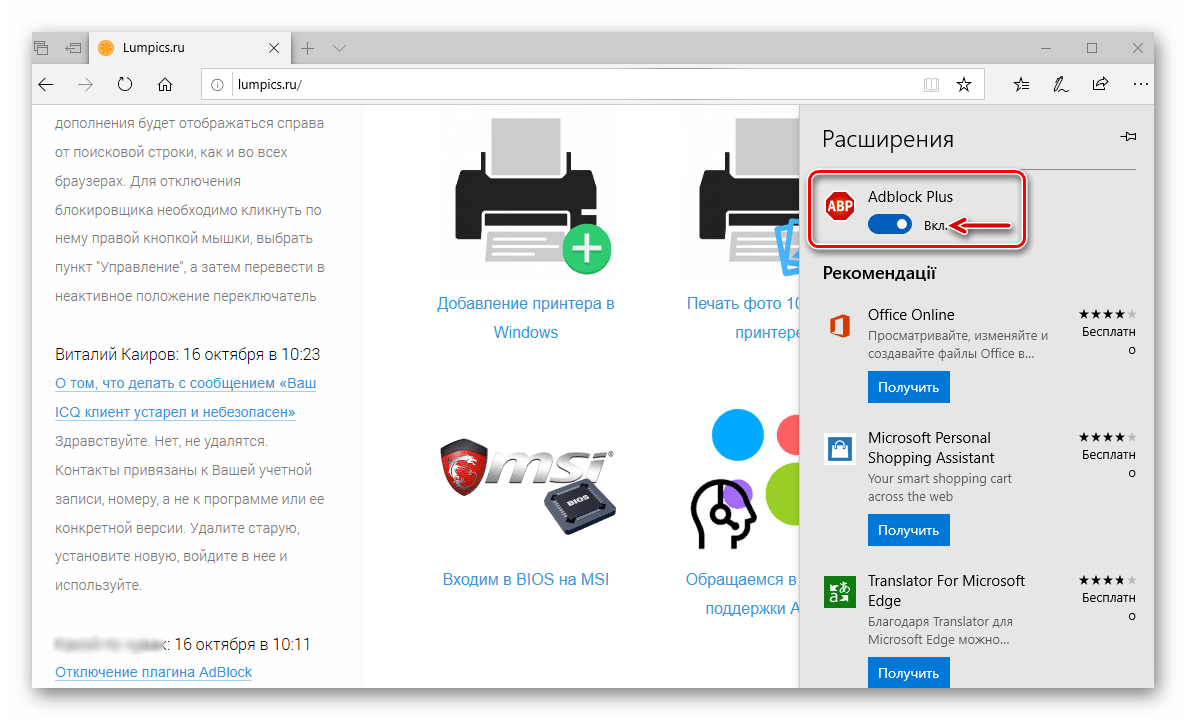Open the 'Печать фото' printer article link
Viewport: 1186px width, 720px height.
click(x=743, y=318)
